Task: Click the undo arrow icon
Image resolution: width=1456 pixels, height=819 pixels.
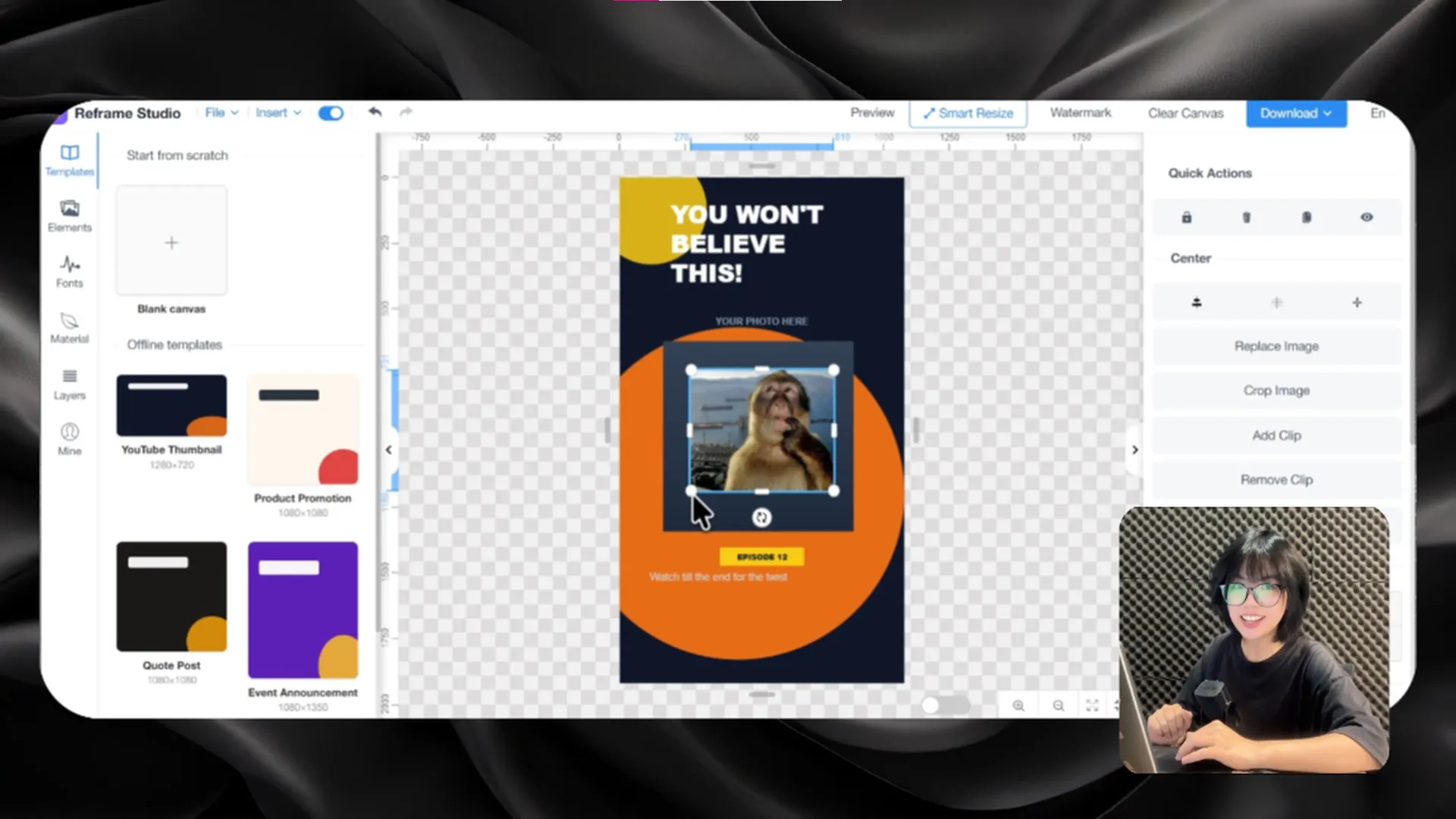Action: pos(375,112)
